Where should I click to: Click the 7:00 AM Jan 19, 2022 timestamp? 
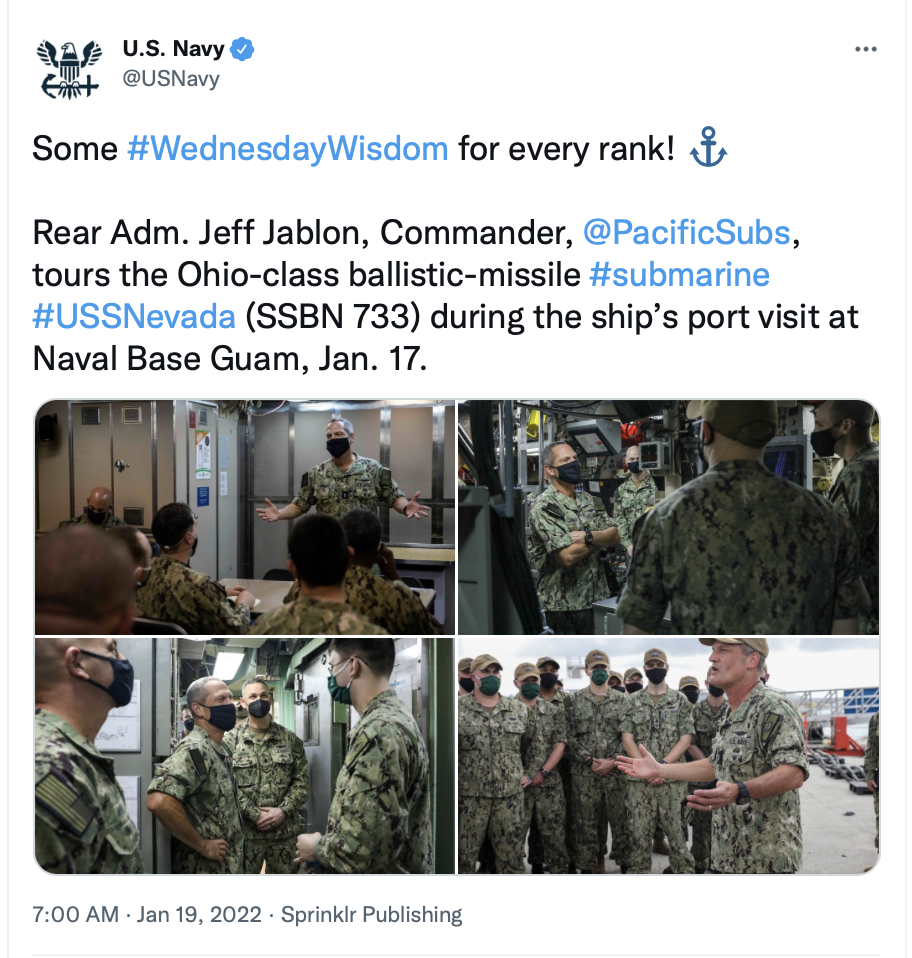(x=147, y=915)
